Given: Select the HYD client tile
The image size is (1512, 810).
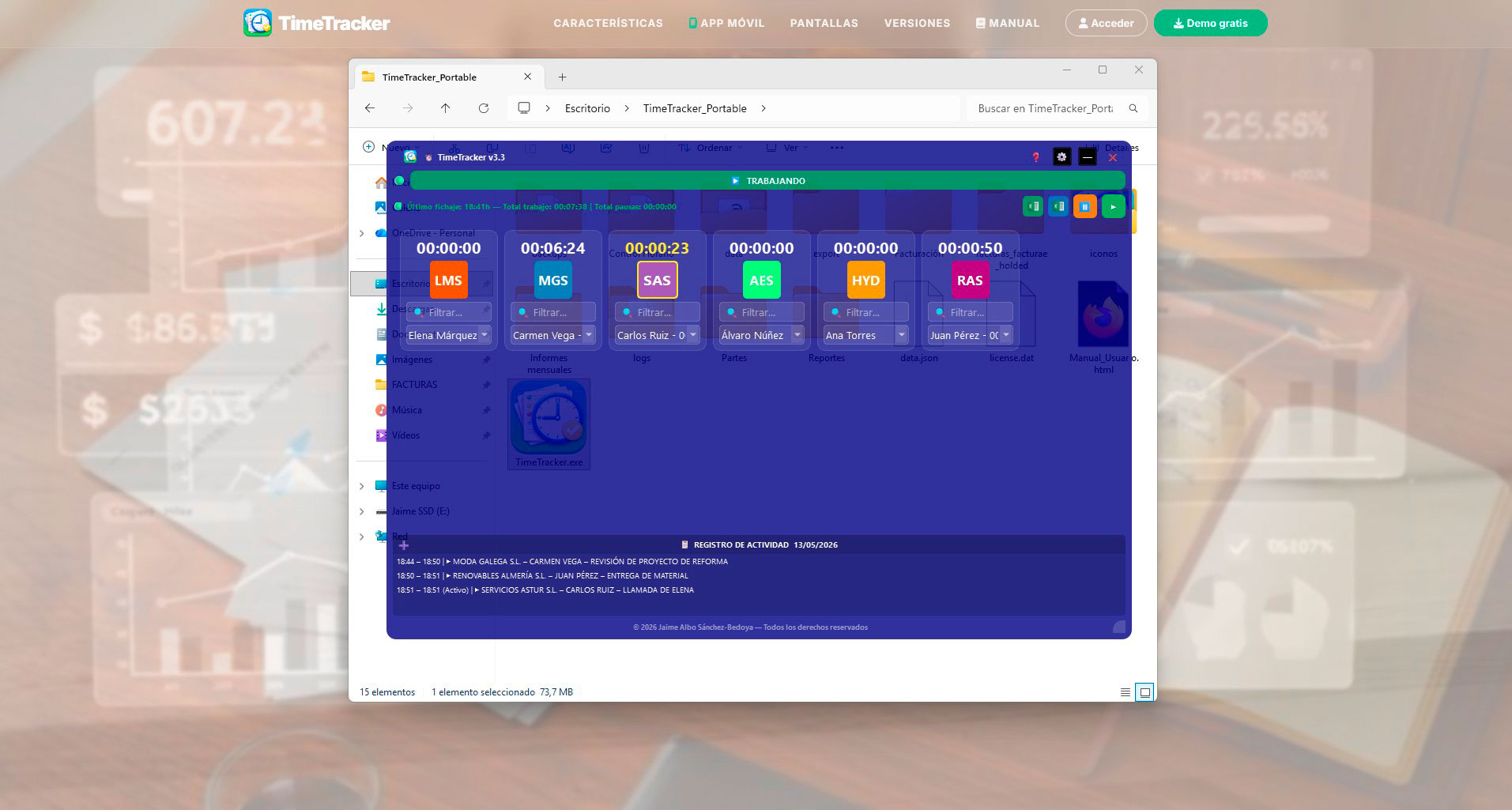Looking at the screenshot, I should click(865, 280).
